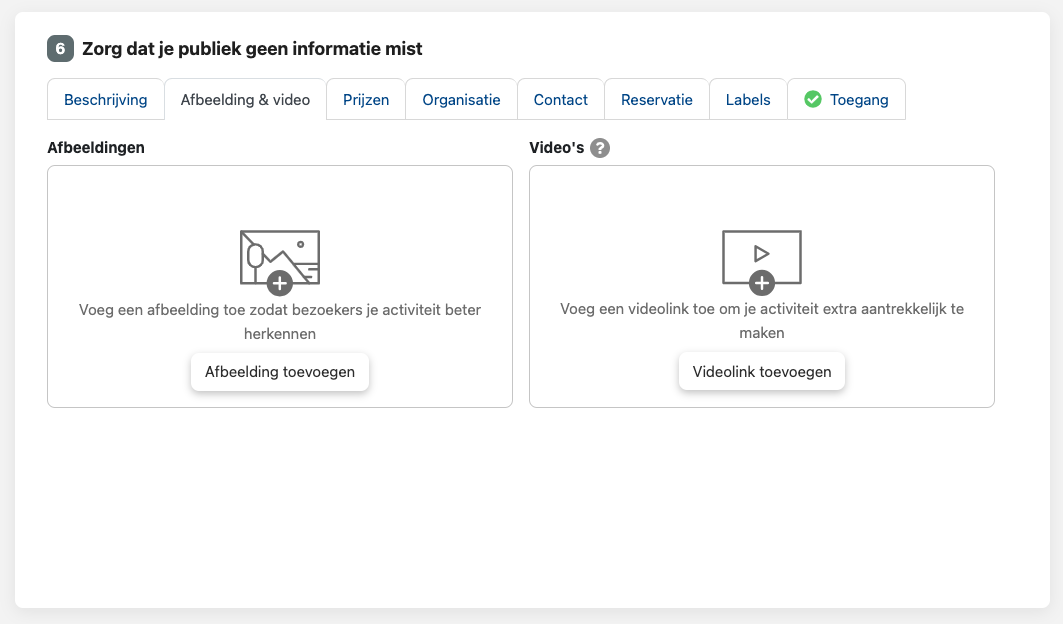Open the Beschrijving tab

tap(106, 100)
